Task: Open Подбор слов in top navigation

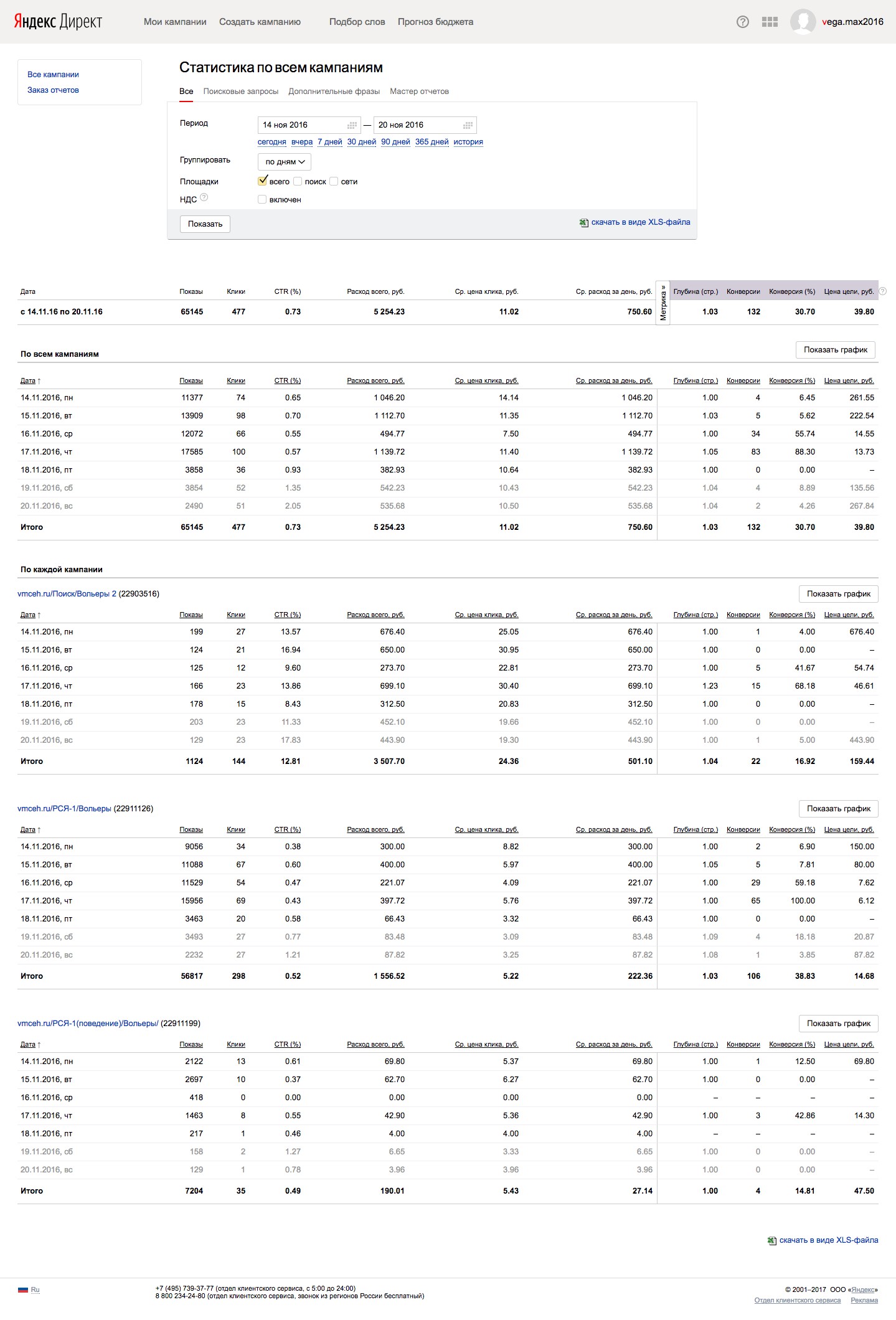Action: pyautogui.click(x=357, y=22)
